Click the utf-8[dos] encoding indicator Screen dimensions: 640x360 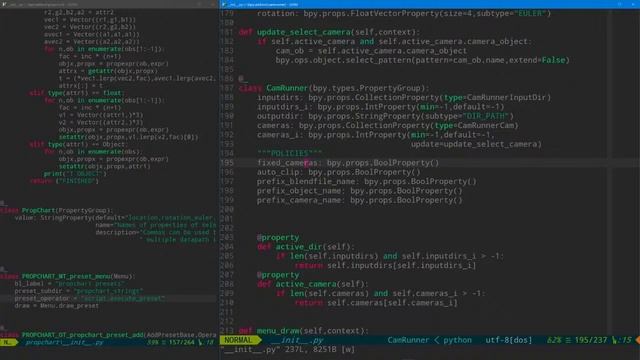click(x=509, y=340)
